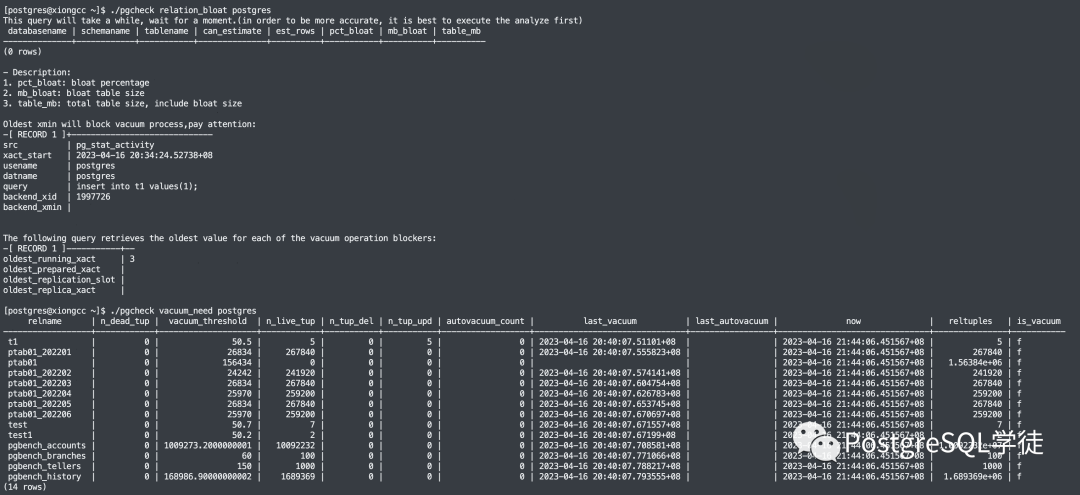Screen dimensions: 1080x495
Task: Click 'pgbench_accounts' in the relname column
Action: [47, 445]
